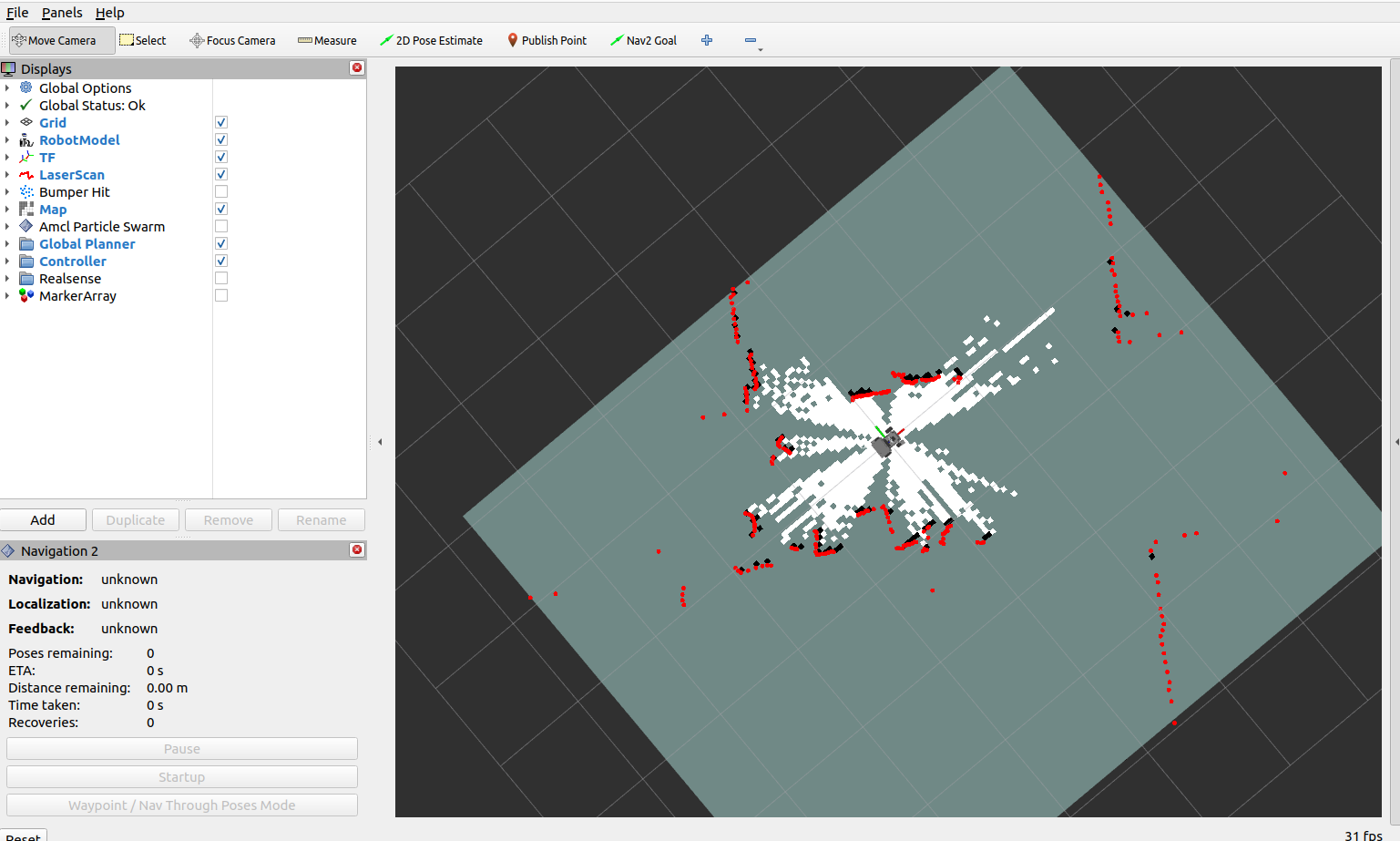The width and height of the screenshot is (1400, 841).
Task: Activate 2D Pose Estimate tool
Action: 431,40
